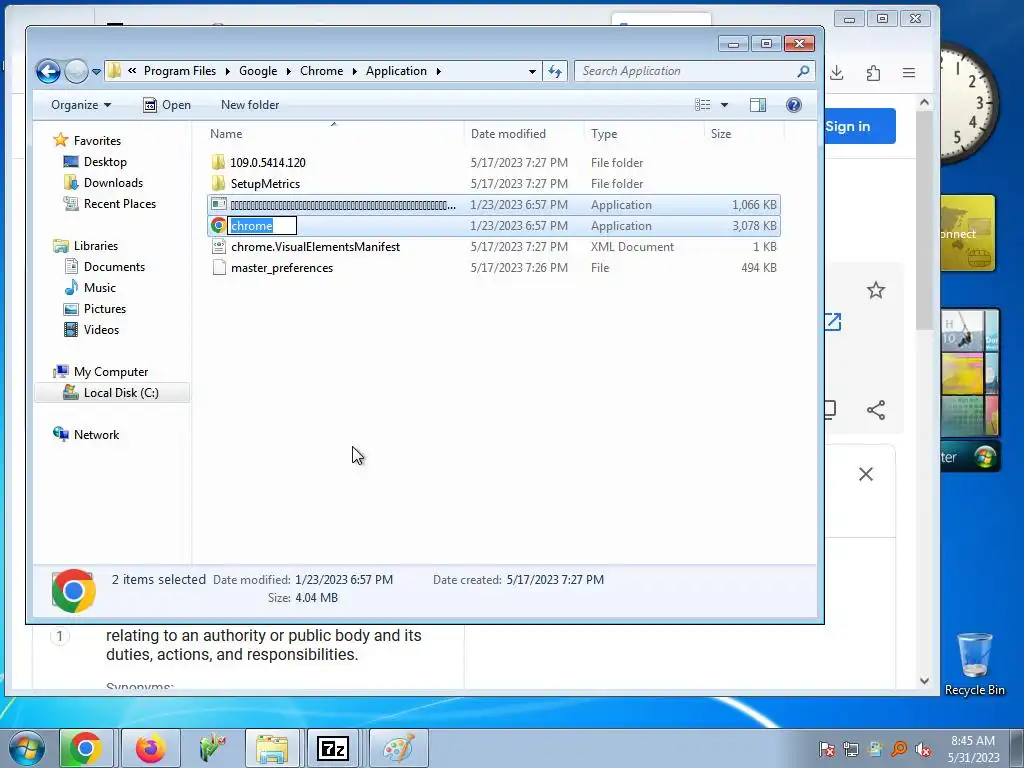
Task: Select My Computer in tree
Action: (x=110, y=372)
